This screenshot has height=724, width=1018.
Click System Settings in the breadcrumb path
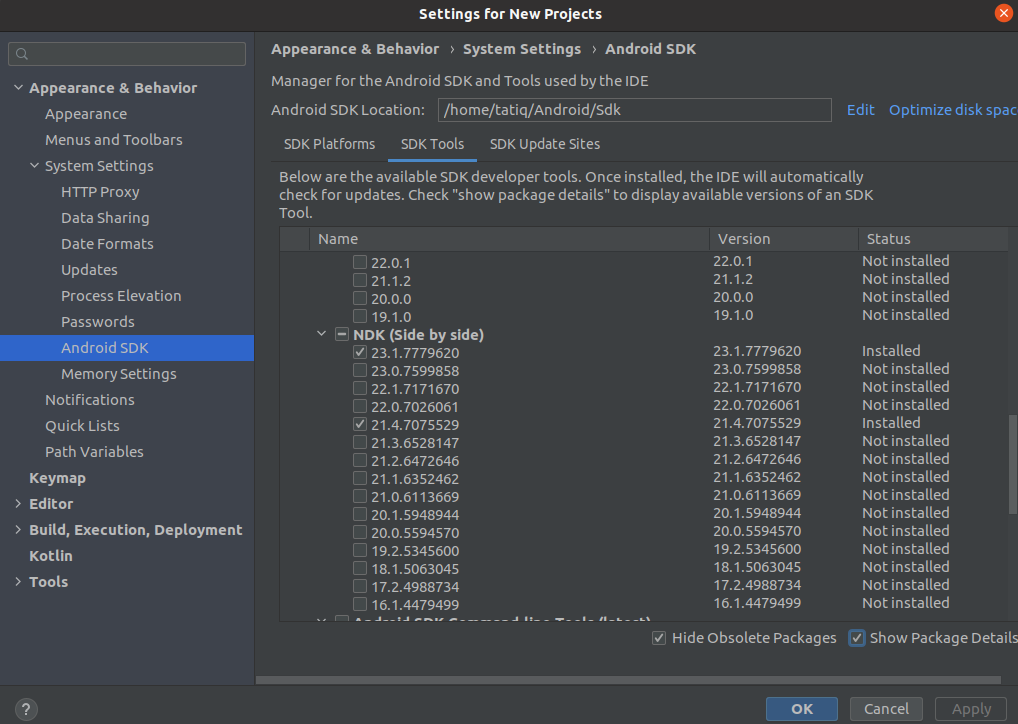tap(521, 48)
